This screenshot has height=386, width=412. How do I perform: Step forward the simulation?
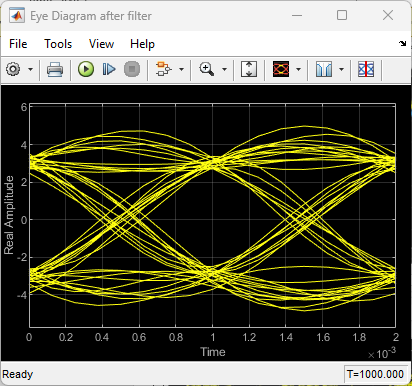point(109,69)
